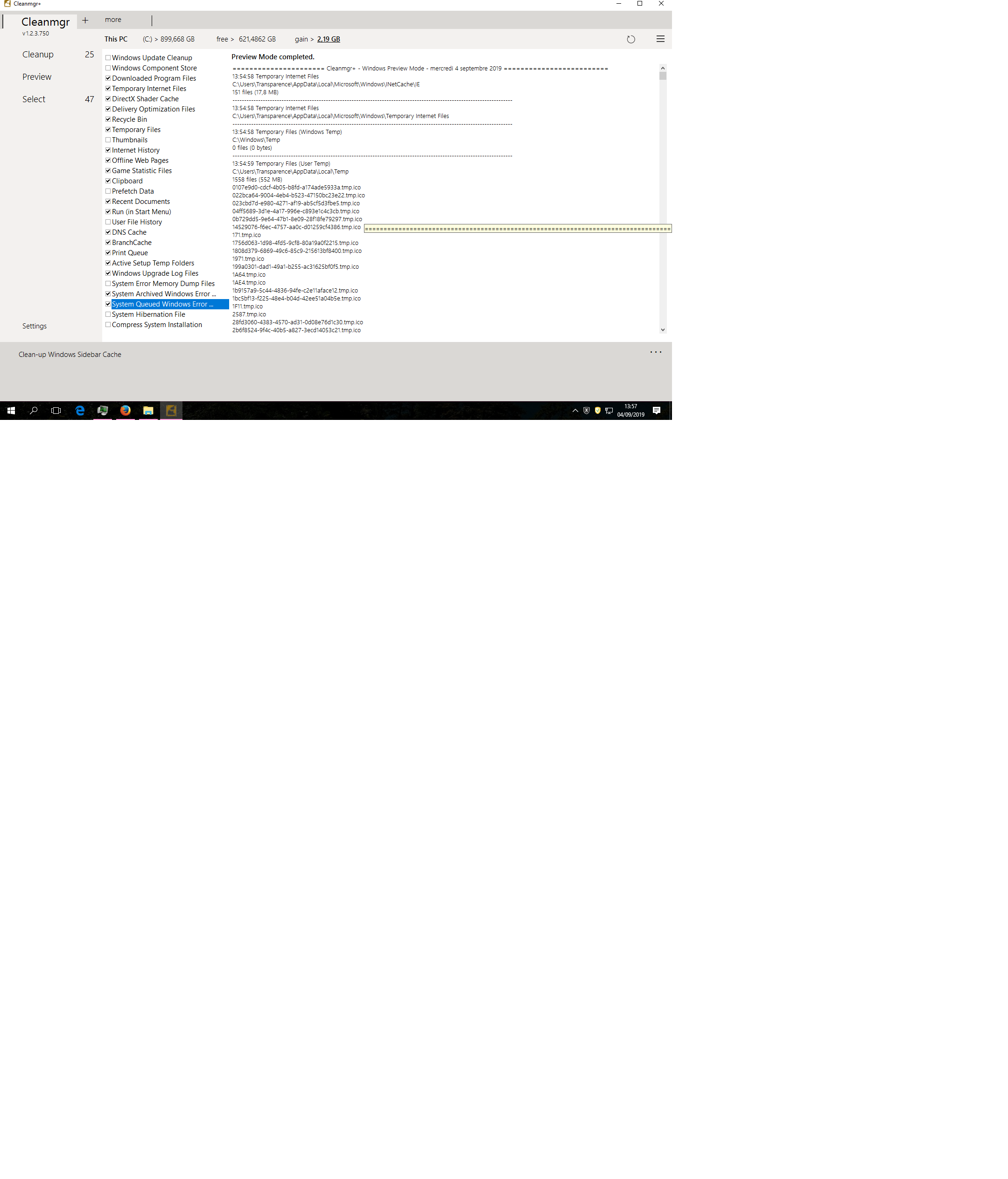Click the 2,19 GB gain link
This screenshot has width=1008, height=1179.
(329, 39)
